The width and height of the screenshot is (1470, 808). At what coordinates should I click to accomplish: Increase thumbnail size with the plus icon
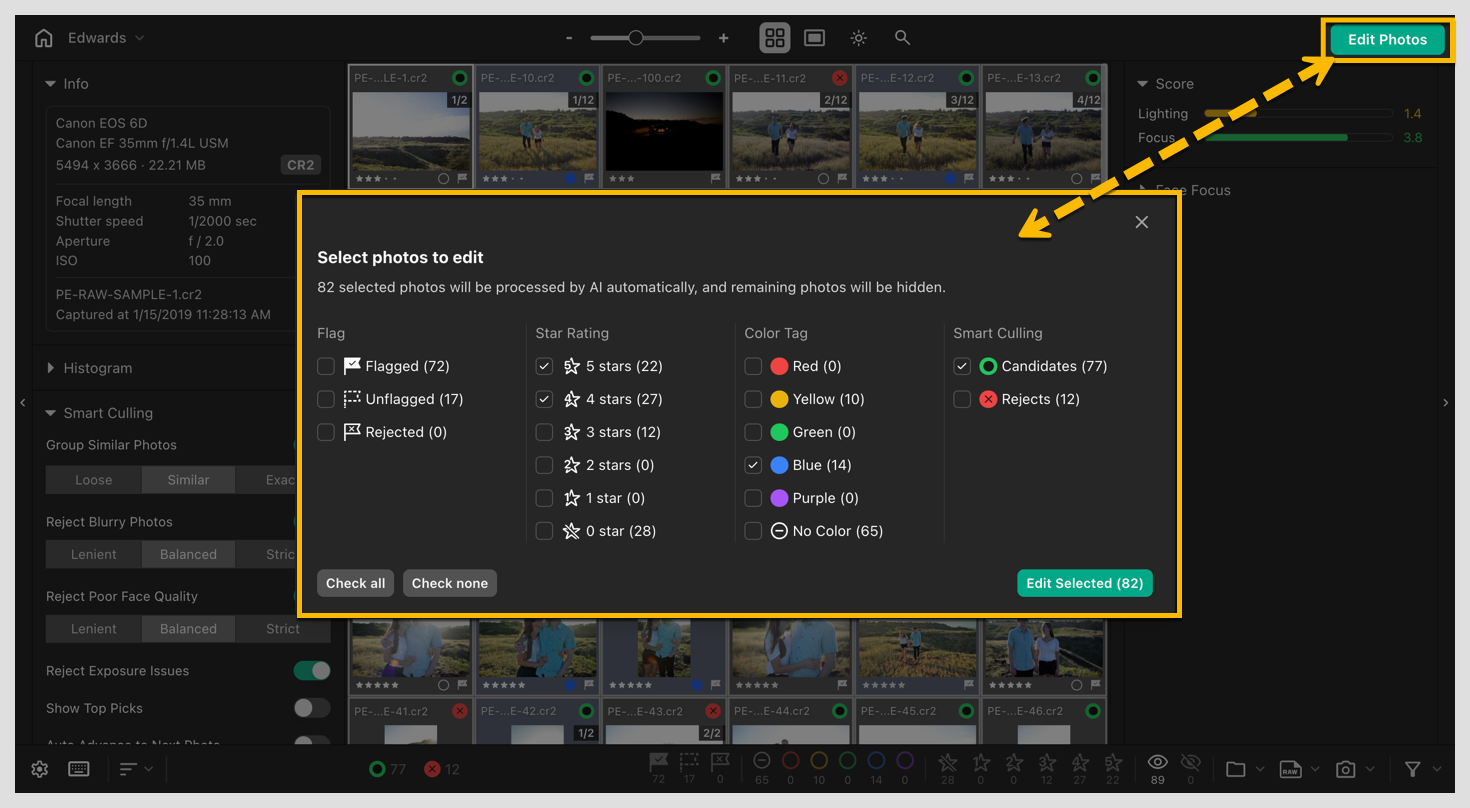point(724,38)
